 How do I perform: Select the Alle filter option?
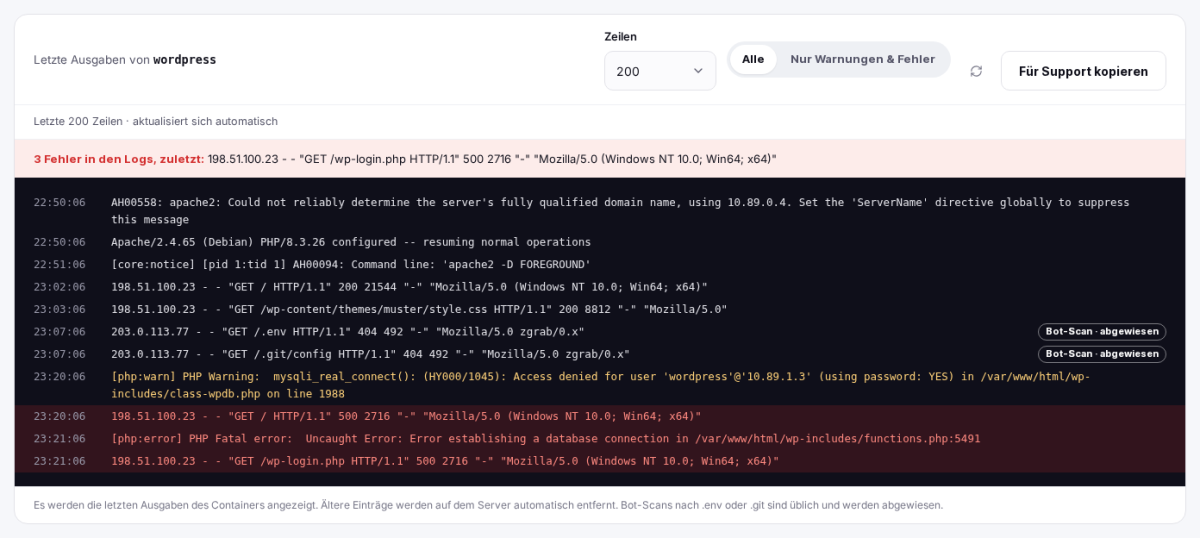pyautogui.click(x=753, y=59)
